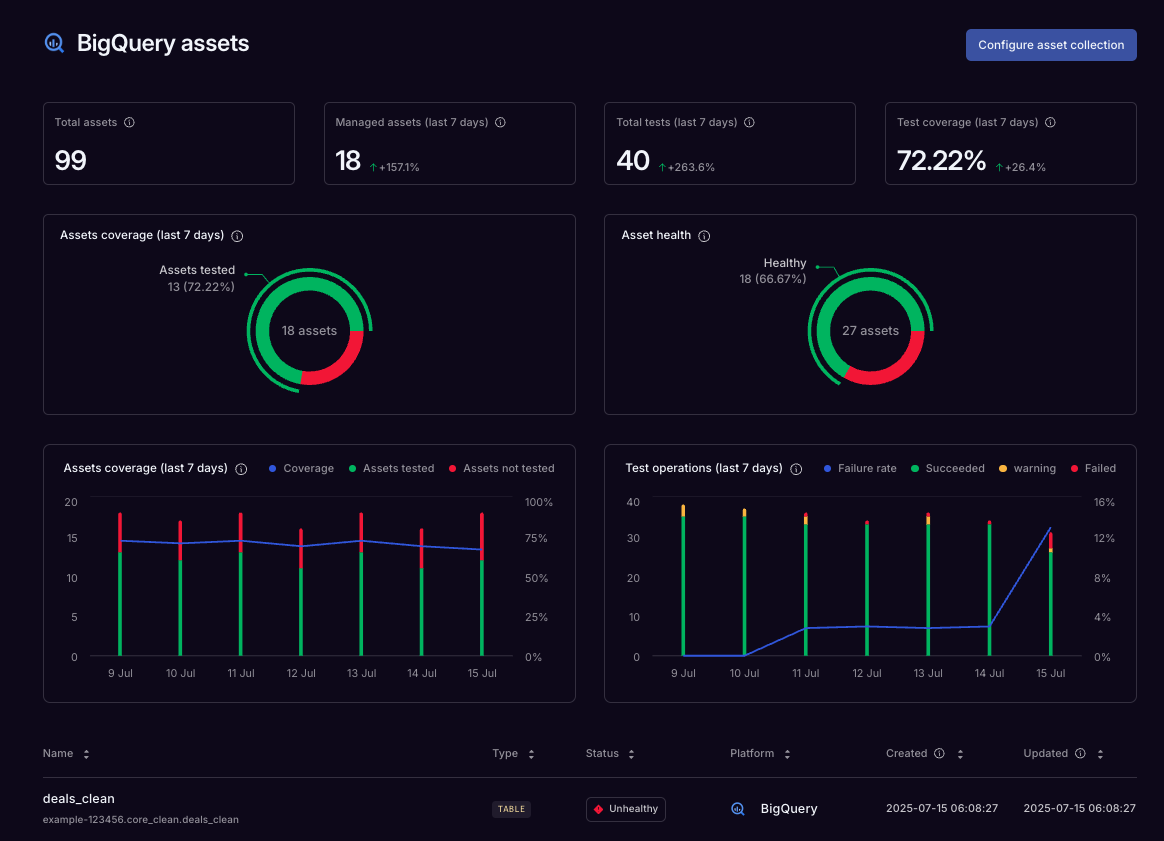Image resolution: width=1164 pixels, height=841 pixels.
Task: Open the deals_clean asset details
Action: (x=79, y=798)
